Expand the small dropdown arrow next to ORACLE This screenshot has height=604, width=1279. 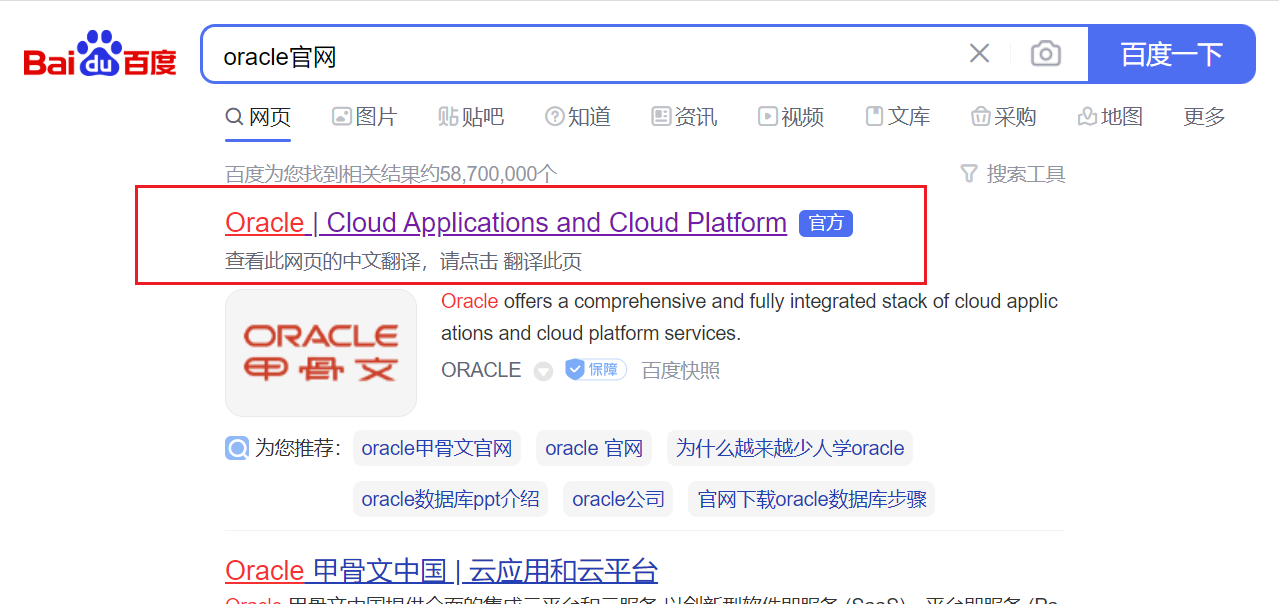pyautogui.click(x=543, y=371)
